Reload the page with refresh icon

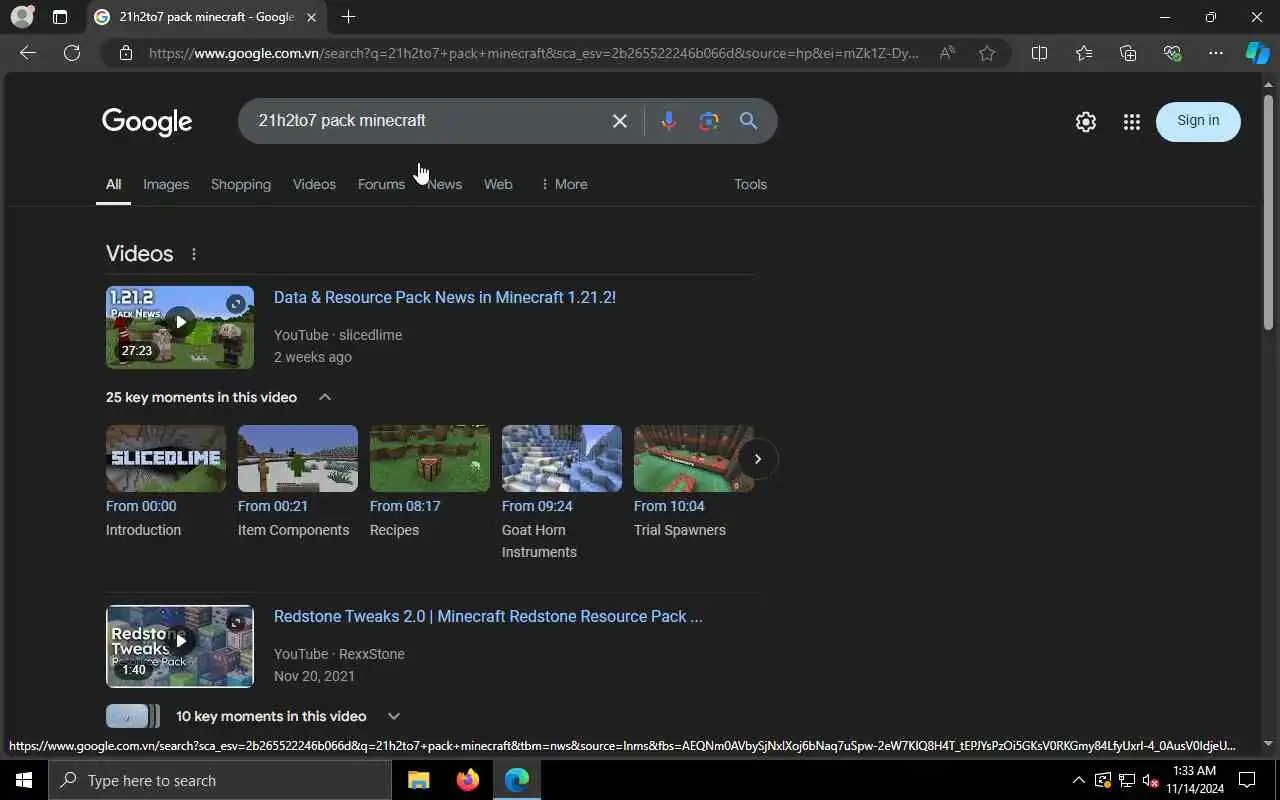coord(72,53)
